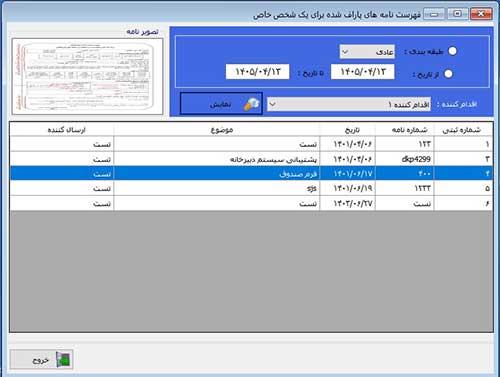Click date ۱۴۰۱/۰۶/۱۷ cell
This screenshot has height=377, width=500.
pyautogui.click(x=348, y=173)
